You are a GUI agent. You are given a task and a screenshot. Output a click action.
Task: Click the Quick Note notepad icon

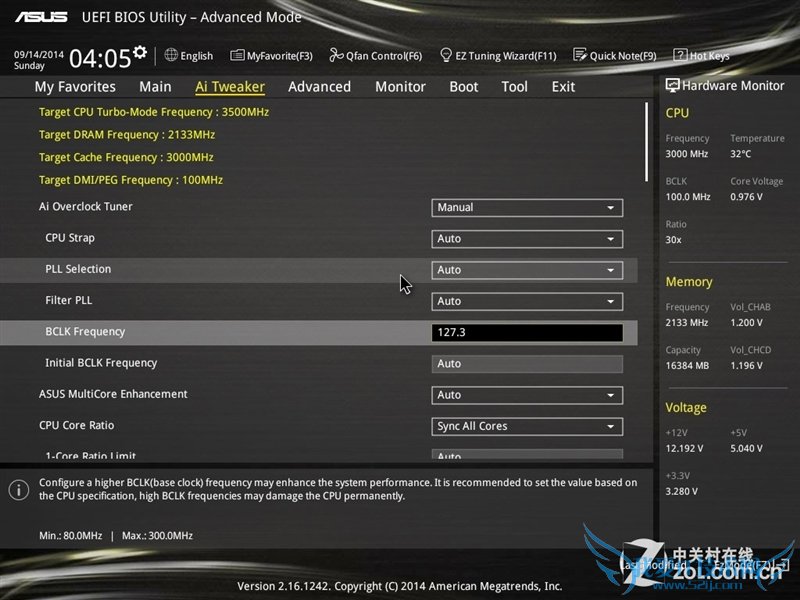(580, 55)
